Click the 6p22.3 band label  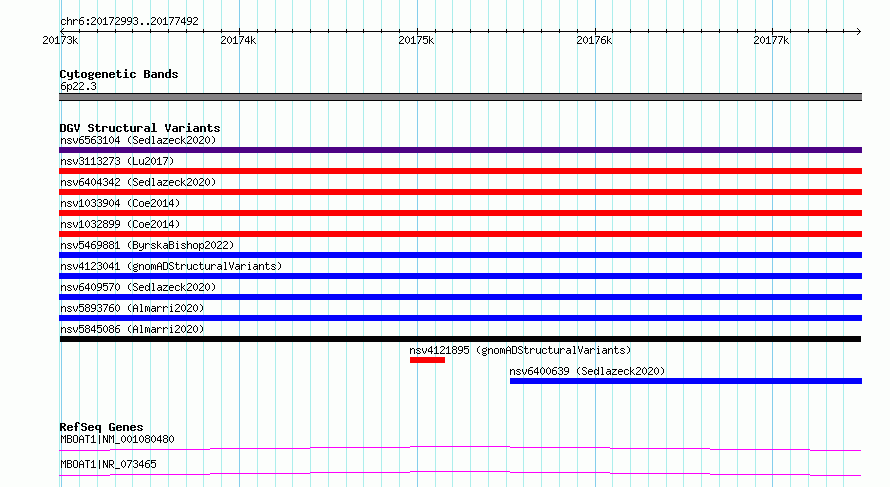pyautogui.click(x=78, y=86)
